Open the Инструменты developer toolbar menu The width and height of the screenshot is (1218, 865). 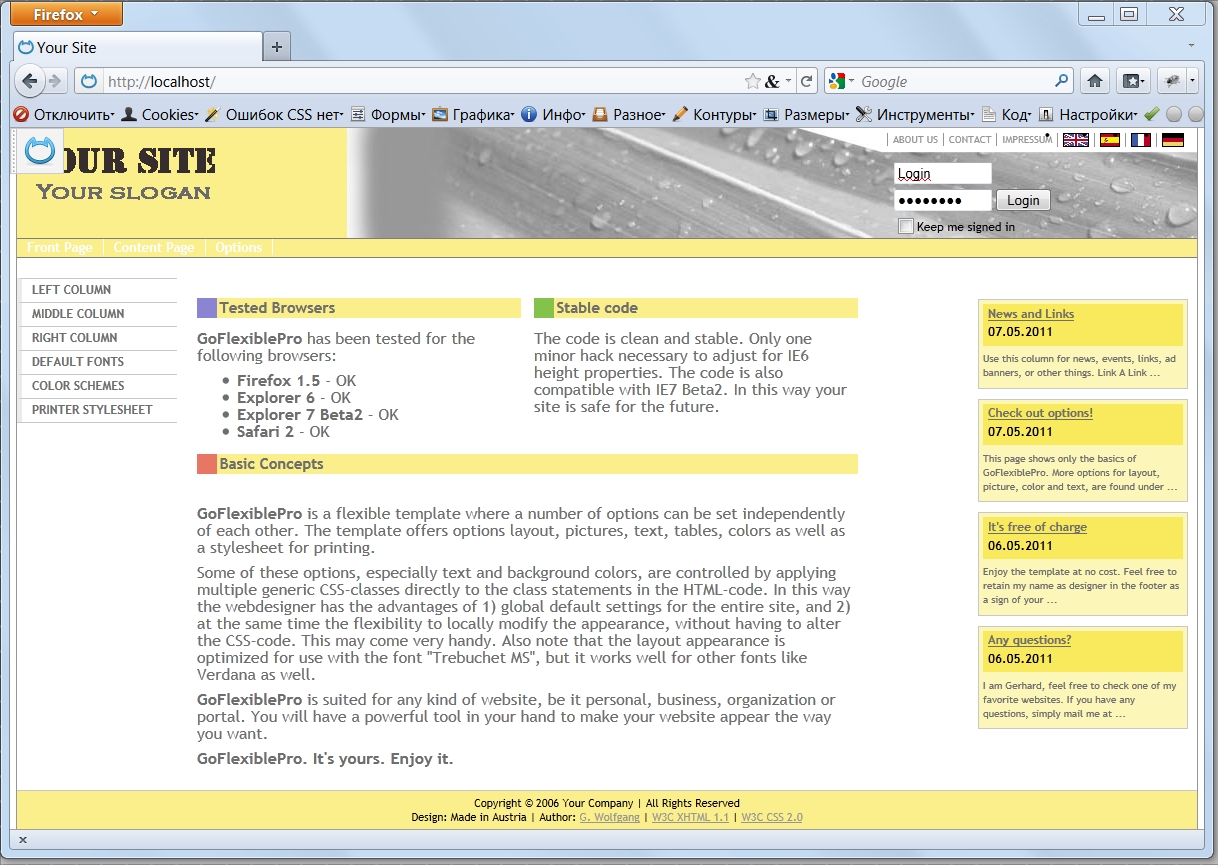tap(915, 114)
